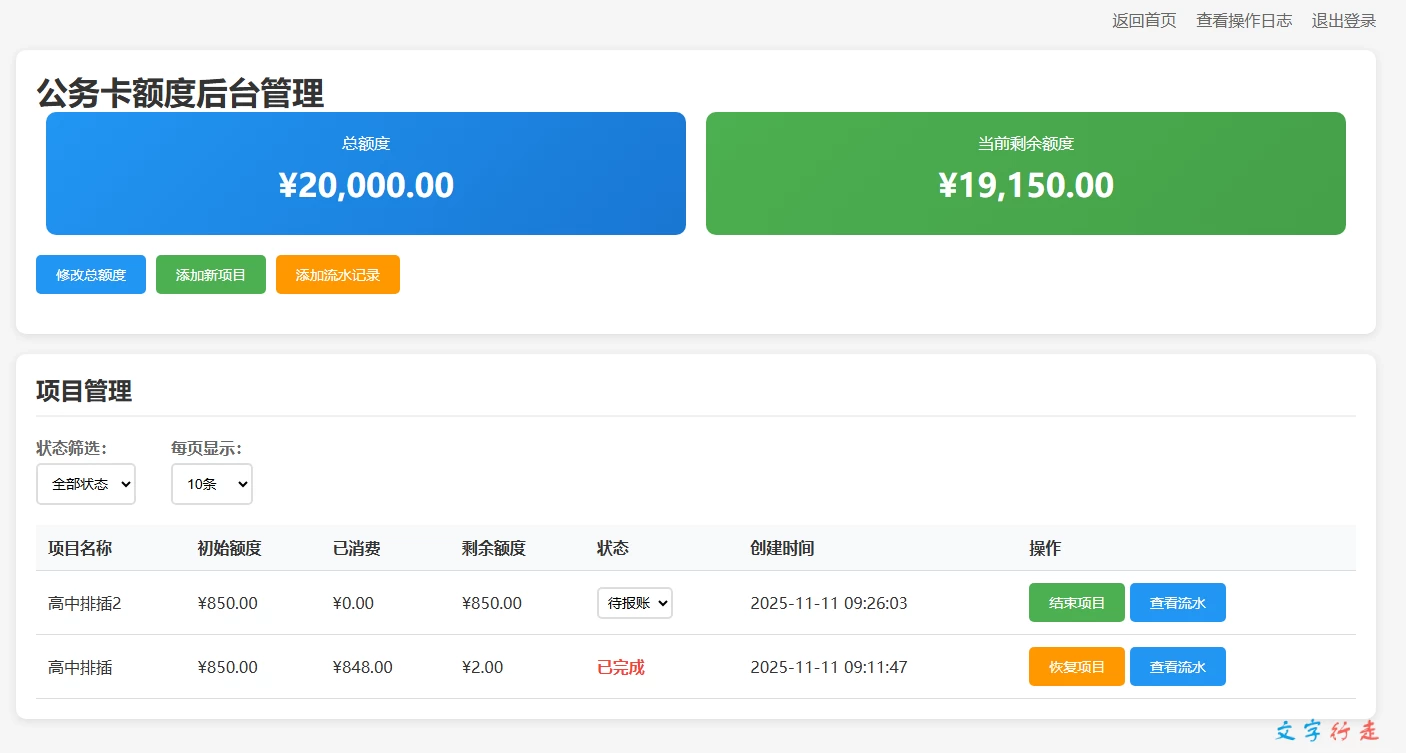Expand the 每页显示 10条 dropdown
Screen dimensions: 1406x753
[x=212, y=484]
